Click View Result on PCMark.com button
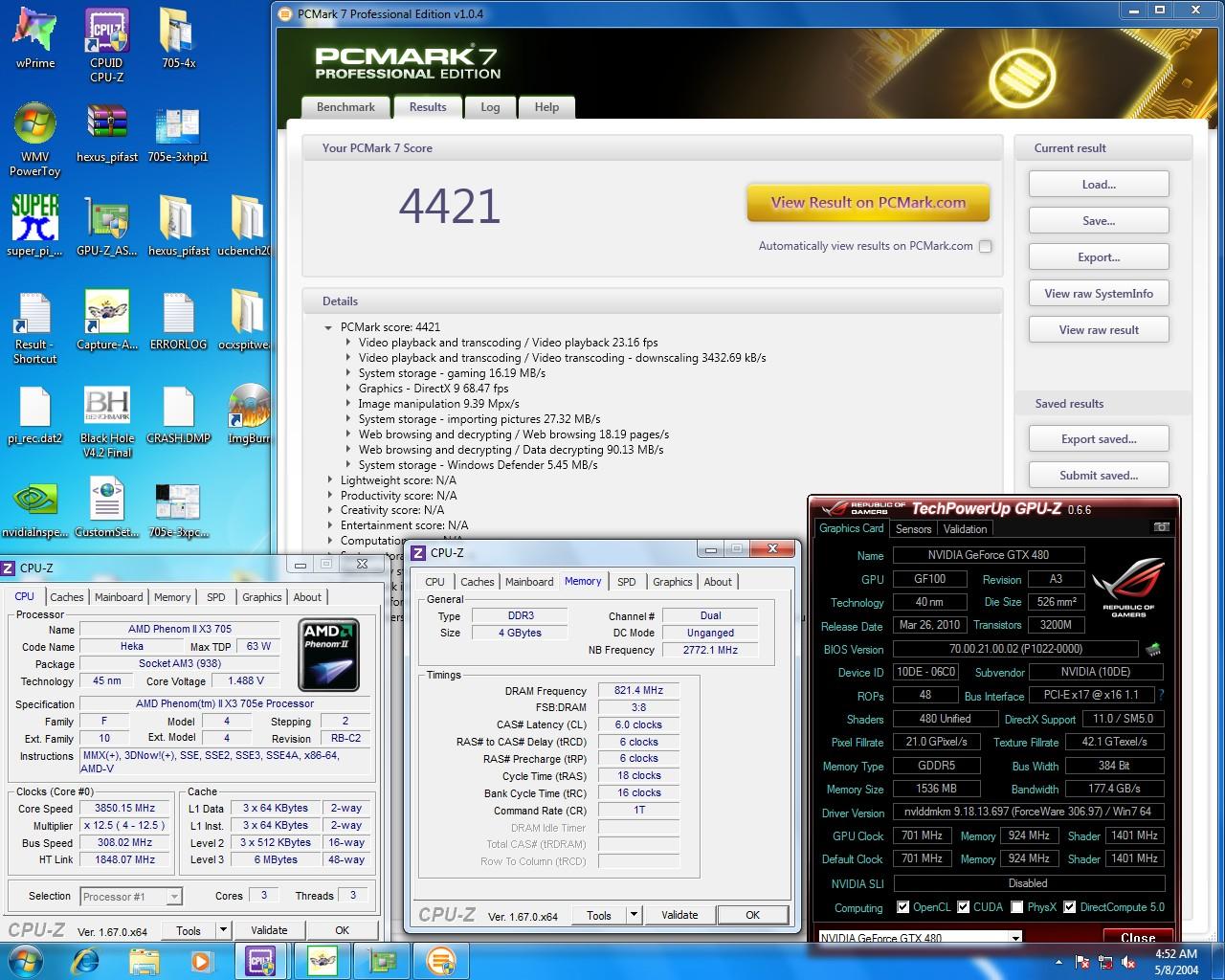1225x980 pixels. coord(868,203)
